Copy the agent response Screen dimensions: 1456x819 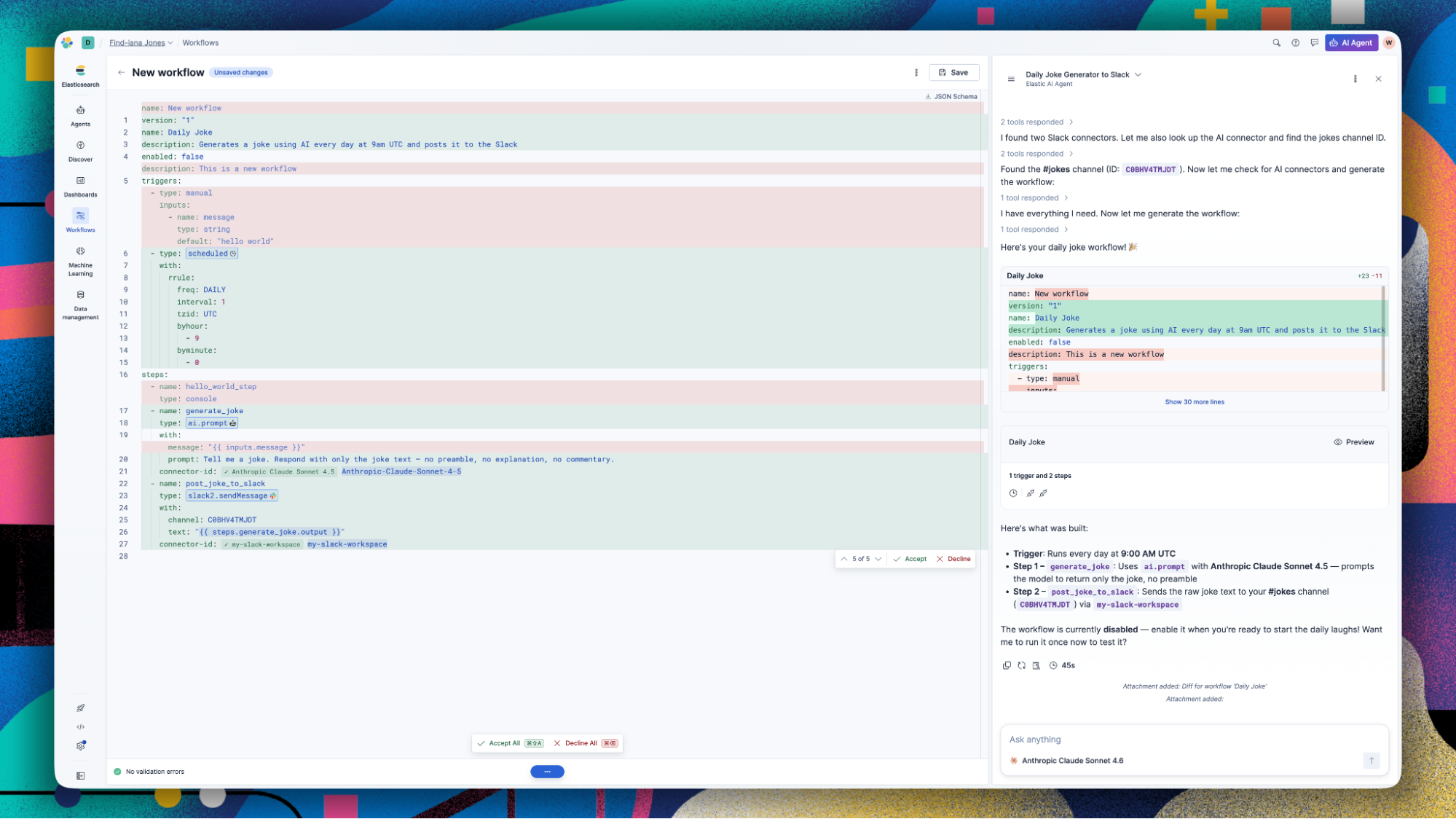[1007, 665]
